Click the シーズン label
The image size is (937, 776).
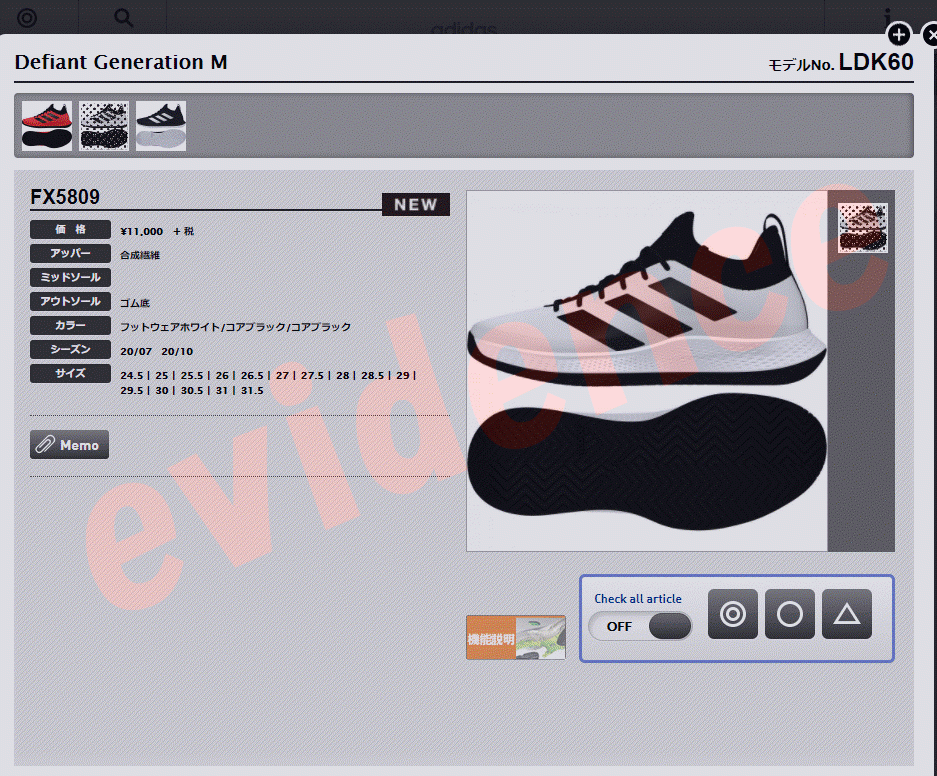[71, 349]
